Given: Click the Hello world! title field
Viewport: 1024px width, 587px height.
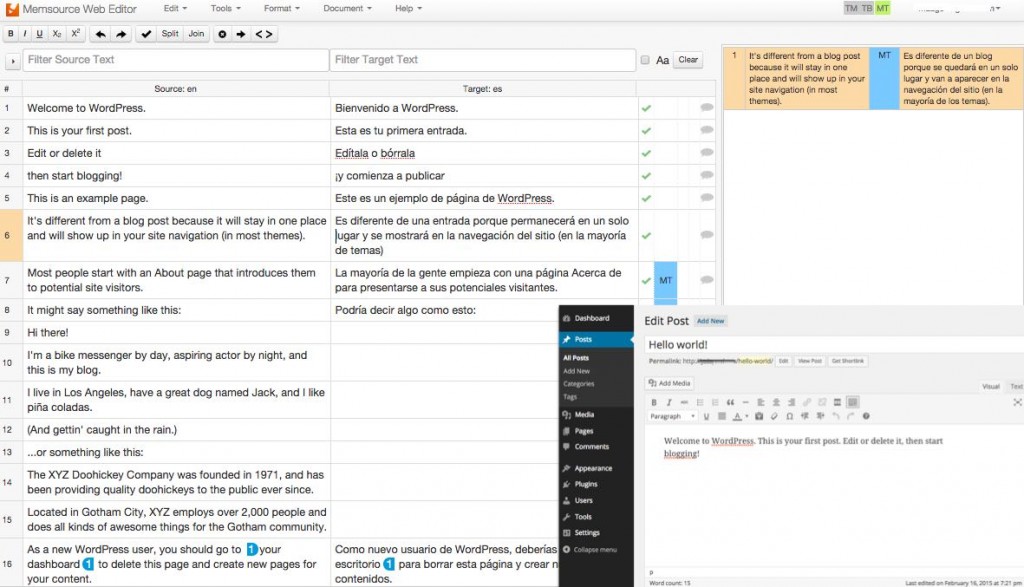Looking at the screenshot, I should [834, 345].
